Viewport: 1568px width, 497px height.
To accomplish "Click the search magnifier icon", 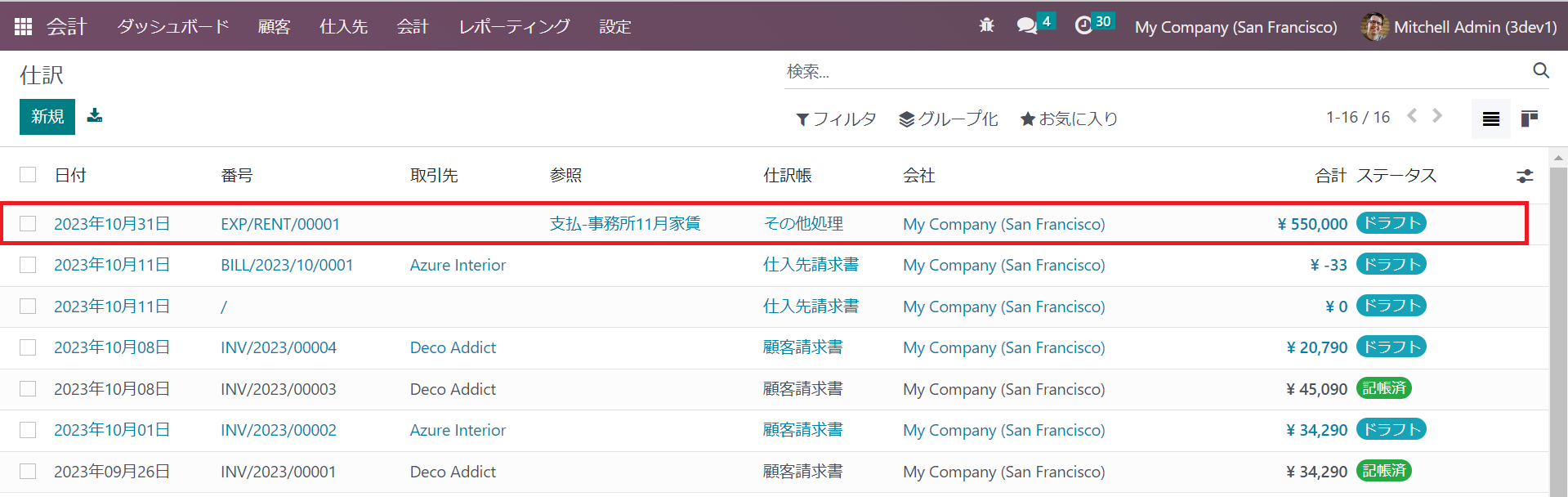I will point(1540,71).
